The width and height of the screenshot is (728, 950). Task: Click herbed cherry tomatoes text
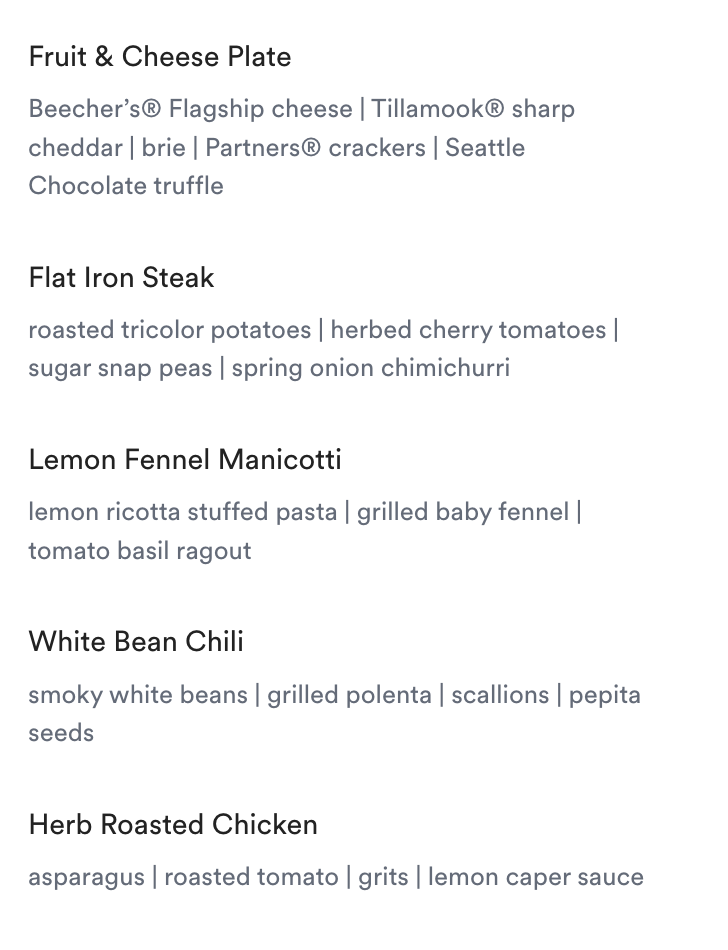tap(468, 330)
